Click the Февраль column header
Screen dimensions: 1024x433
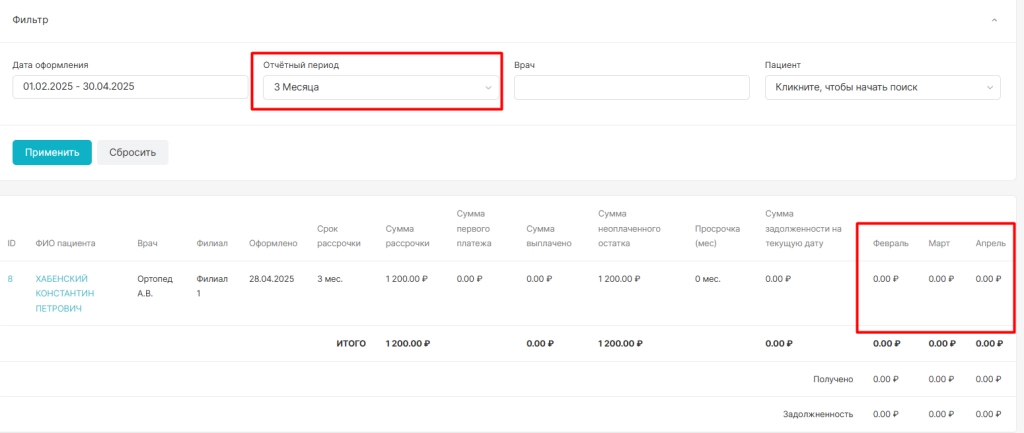(891, 243)
